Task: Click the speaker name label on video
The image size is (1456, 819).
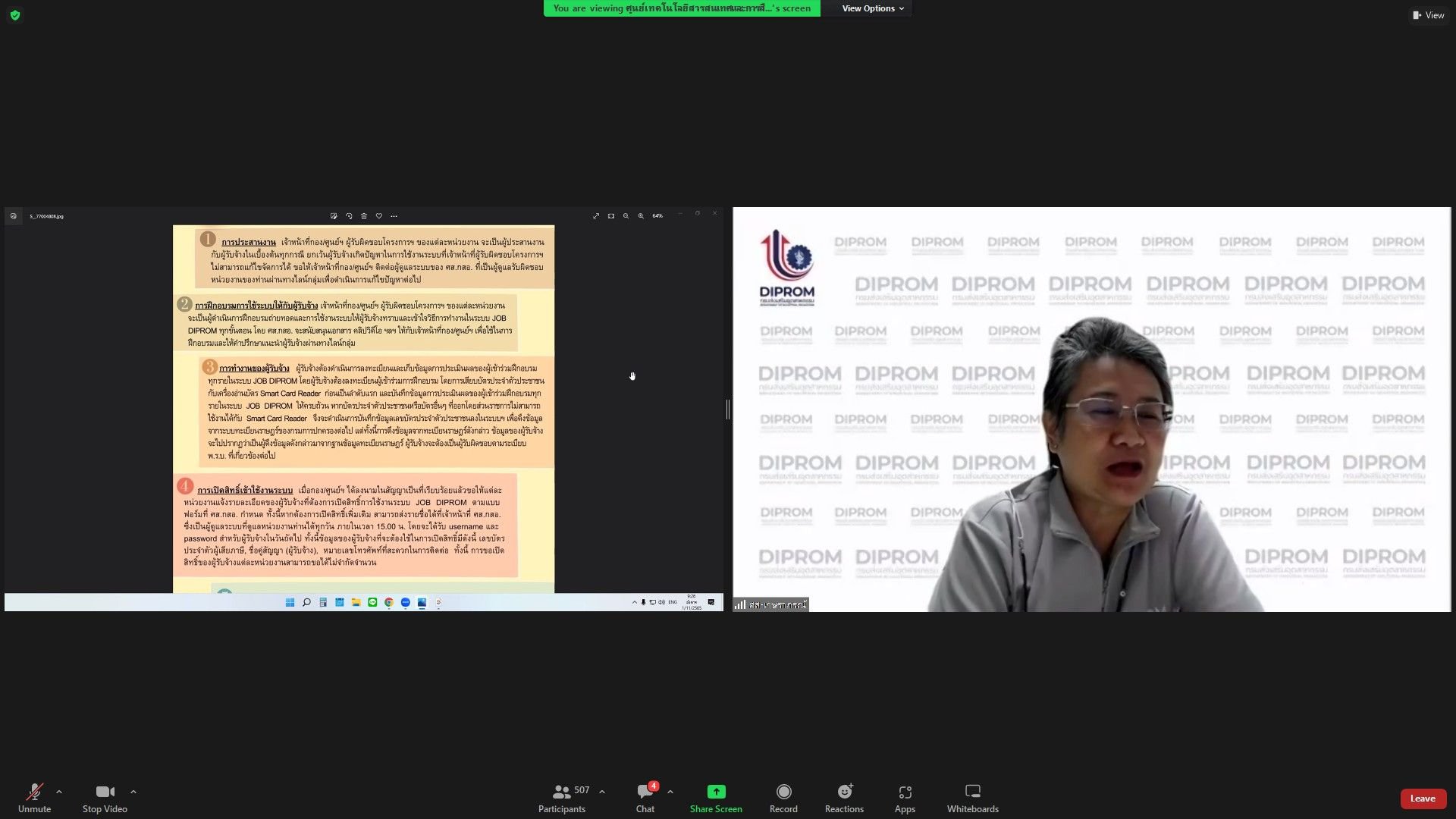Action: [x=770, y=604]
